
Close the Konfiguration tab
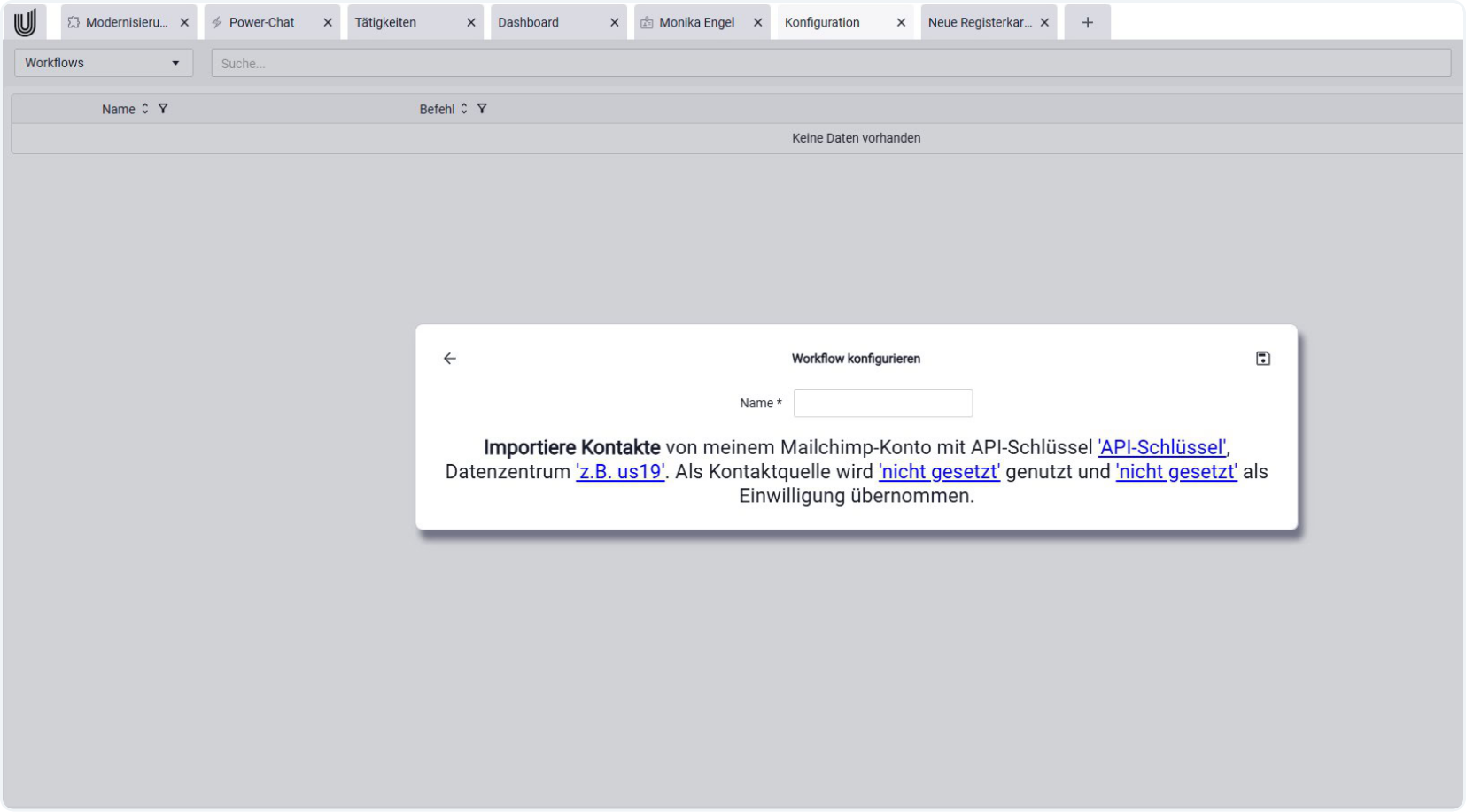[x=901, y=23]
